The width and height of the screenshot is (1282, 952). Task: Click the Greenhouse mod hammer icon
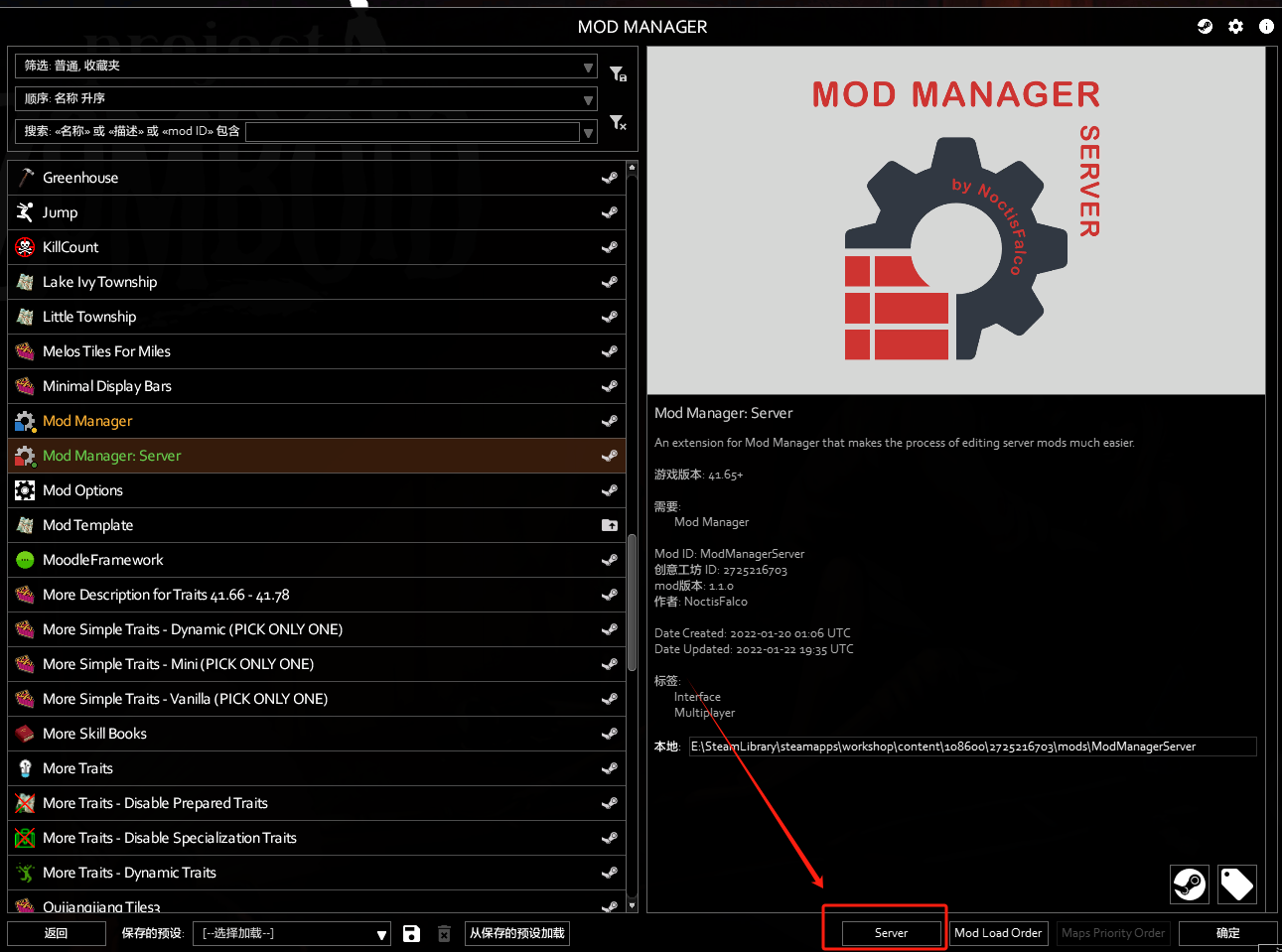tap(25, 178)
